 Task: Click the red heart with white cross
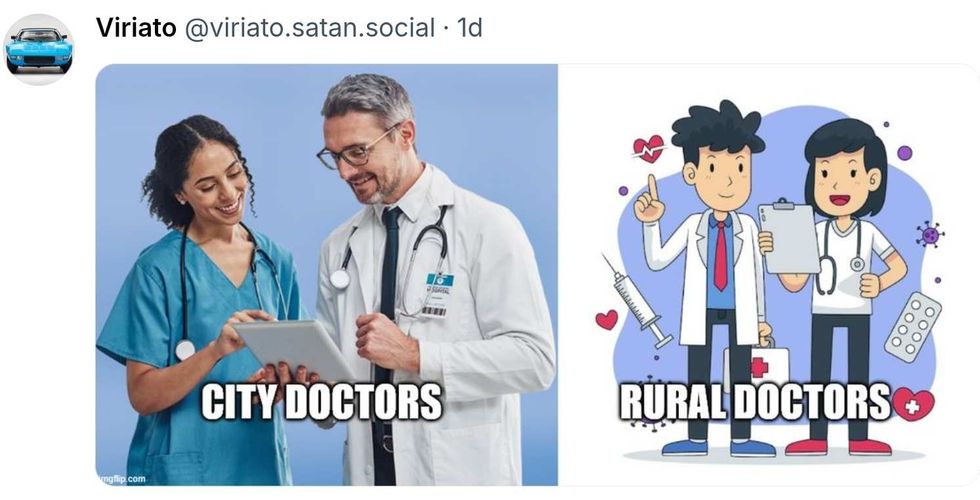coord(913,404)
